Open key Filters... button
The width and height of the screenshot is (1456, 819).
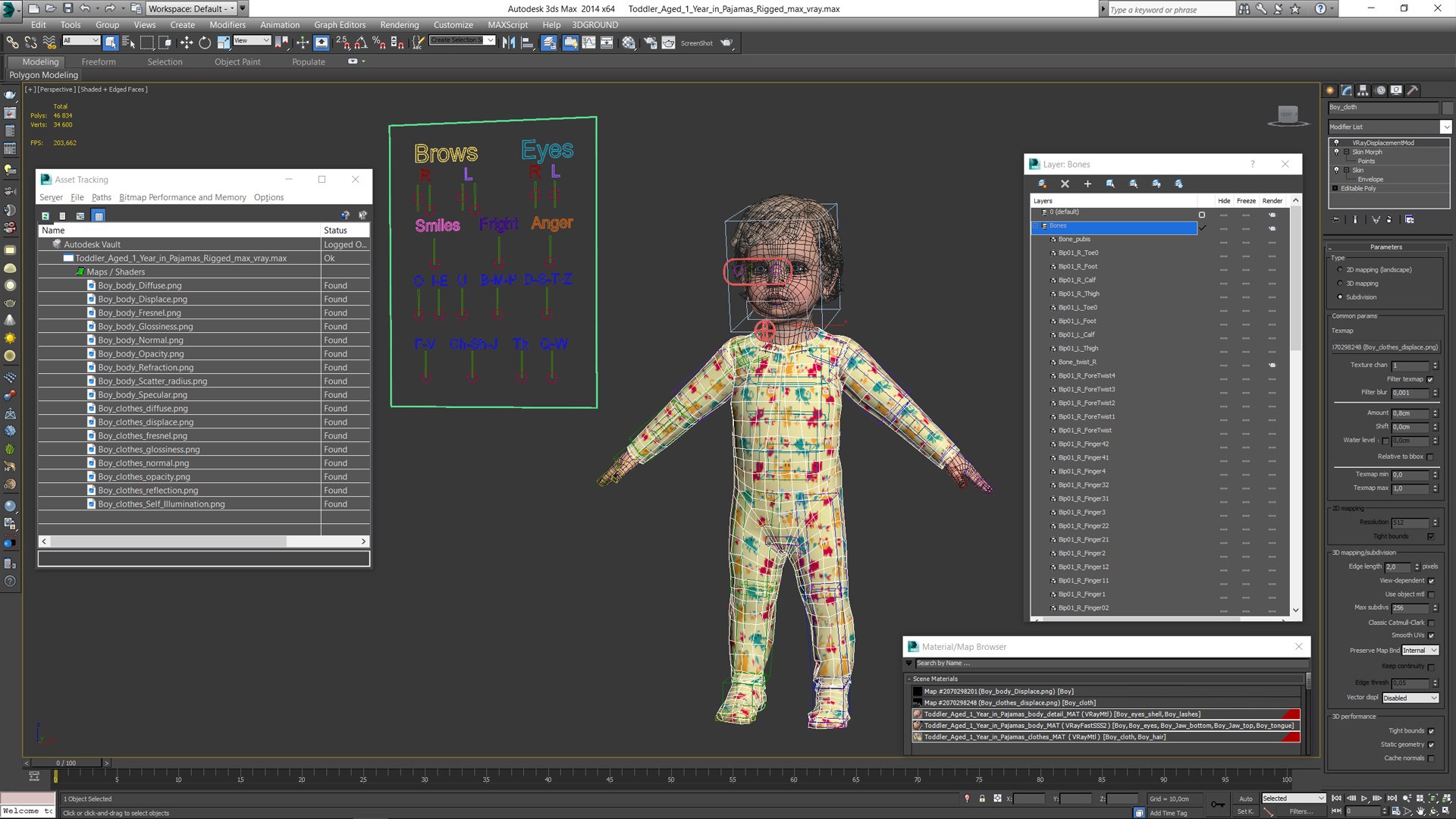(x=1301, y=811)
